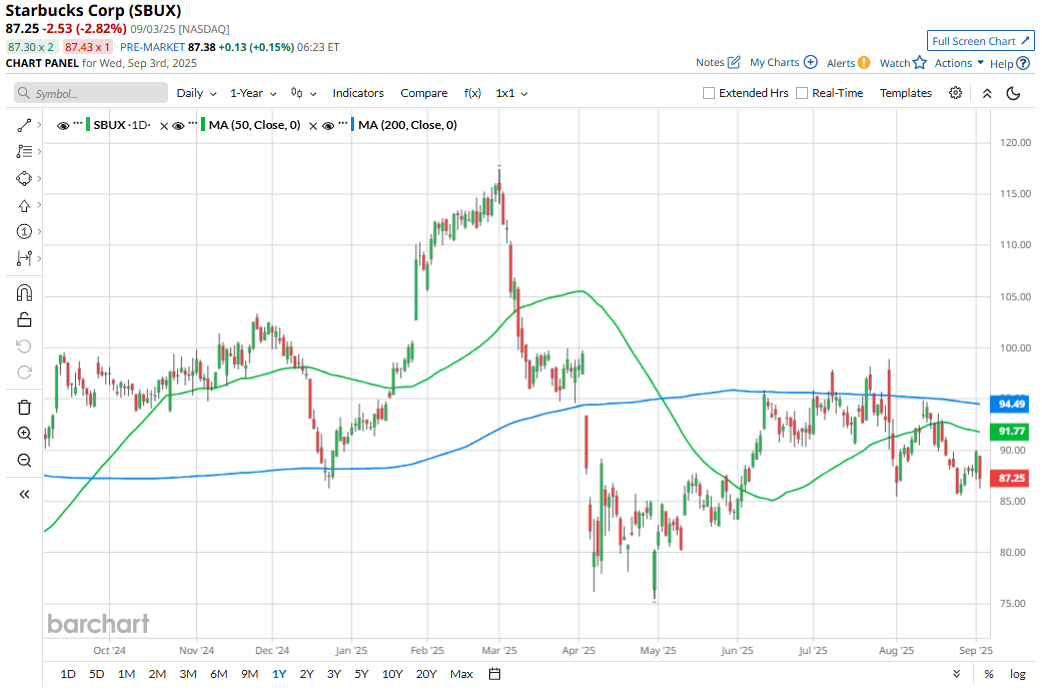Select the 1D time range
Screen dimensions: 1042x690
(x=68, y=674)
